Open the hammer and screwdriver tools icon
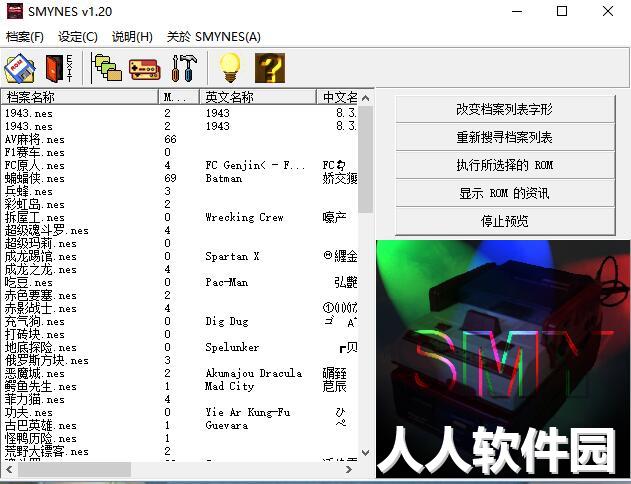This screenshot has width=631, height=484. coord(184,68)
